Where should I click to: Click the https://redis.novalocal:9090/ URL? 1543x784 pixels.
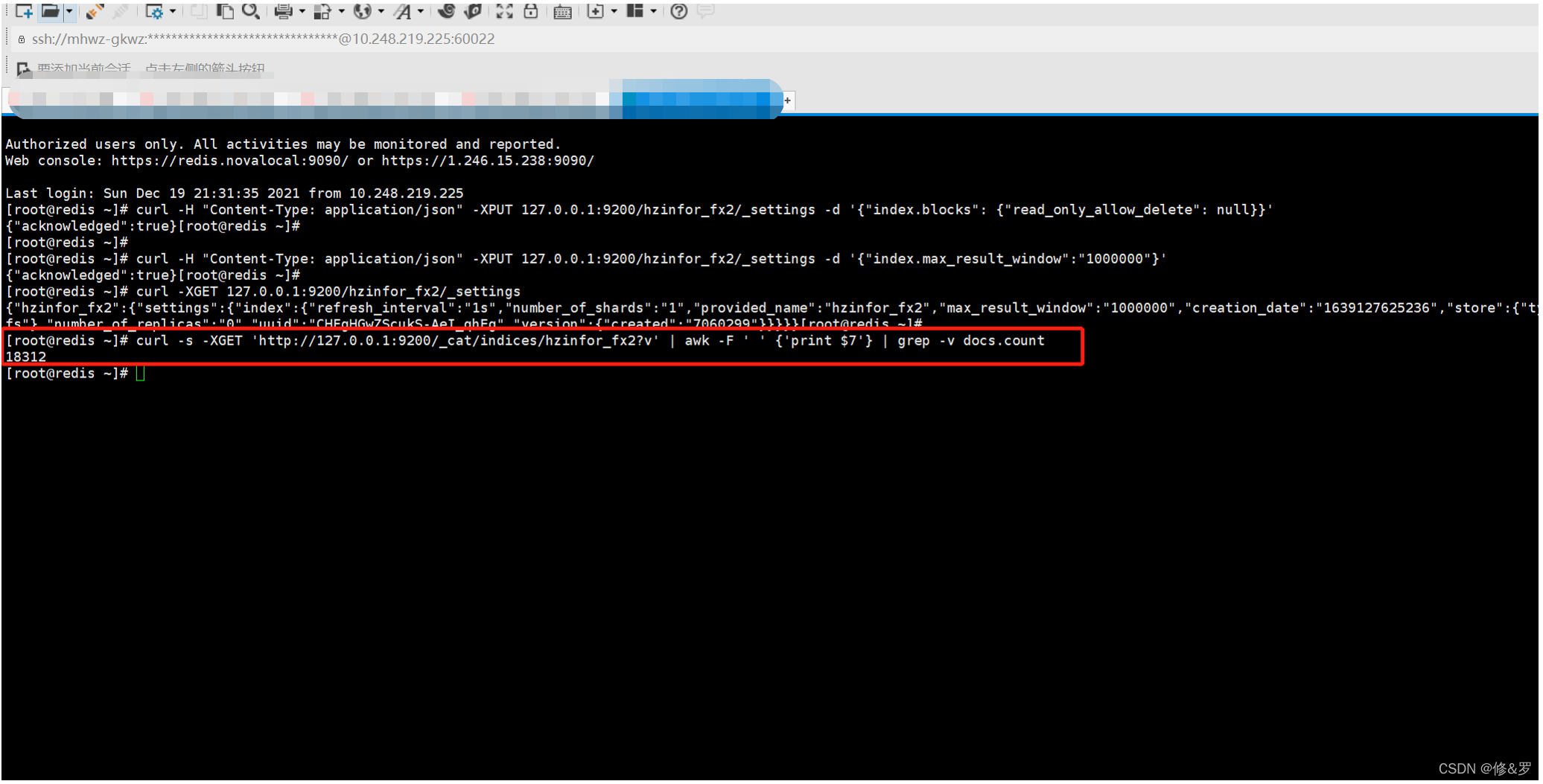click(229, 161)
